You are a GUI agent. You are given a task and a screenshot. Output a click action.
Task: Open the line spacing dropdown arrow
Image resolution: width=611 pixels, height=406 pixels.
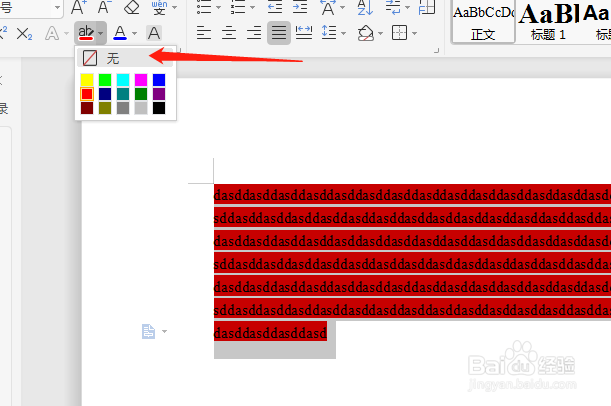coord(343,34)
